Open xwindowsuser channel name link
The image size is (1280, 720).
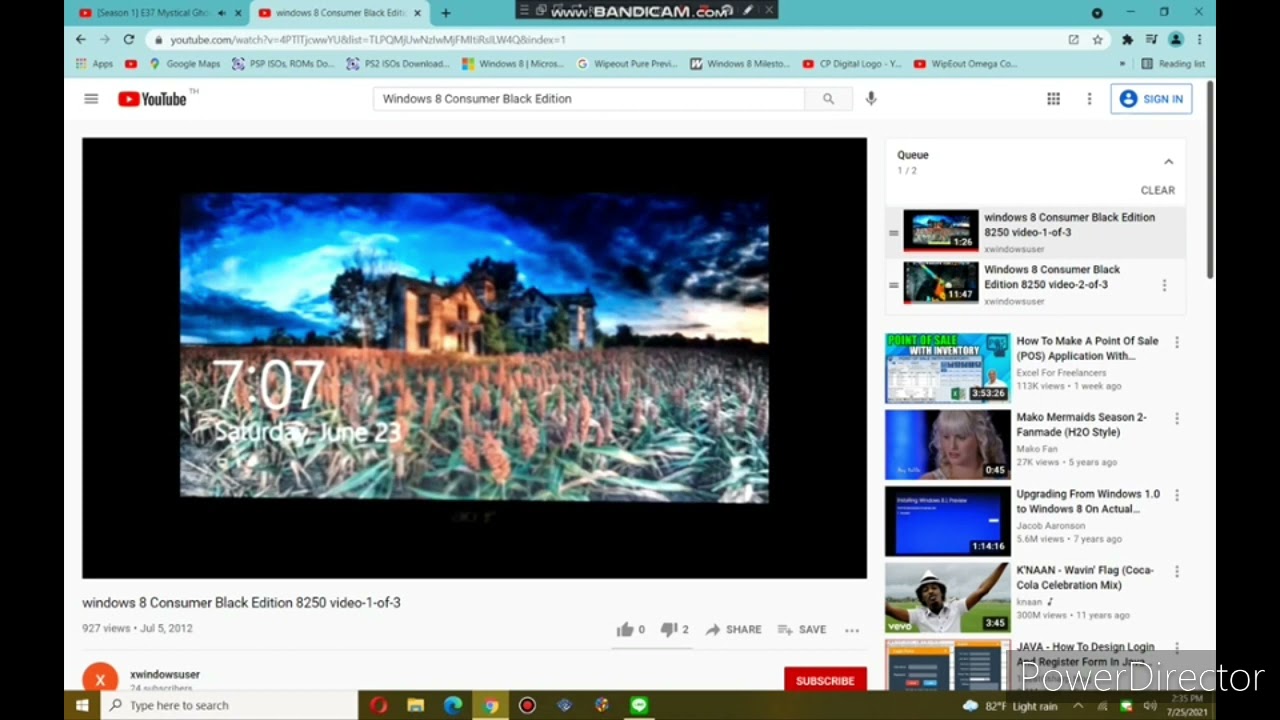point(165,675)
